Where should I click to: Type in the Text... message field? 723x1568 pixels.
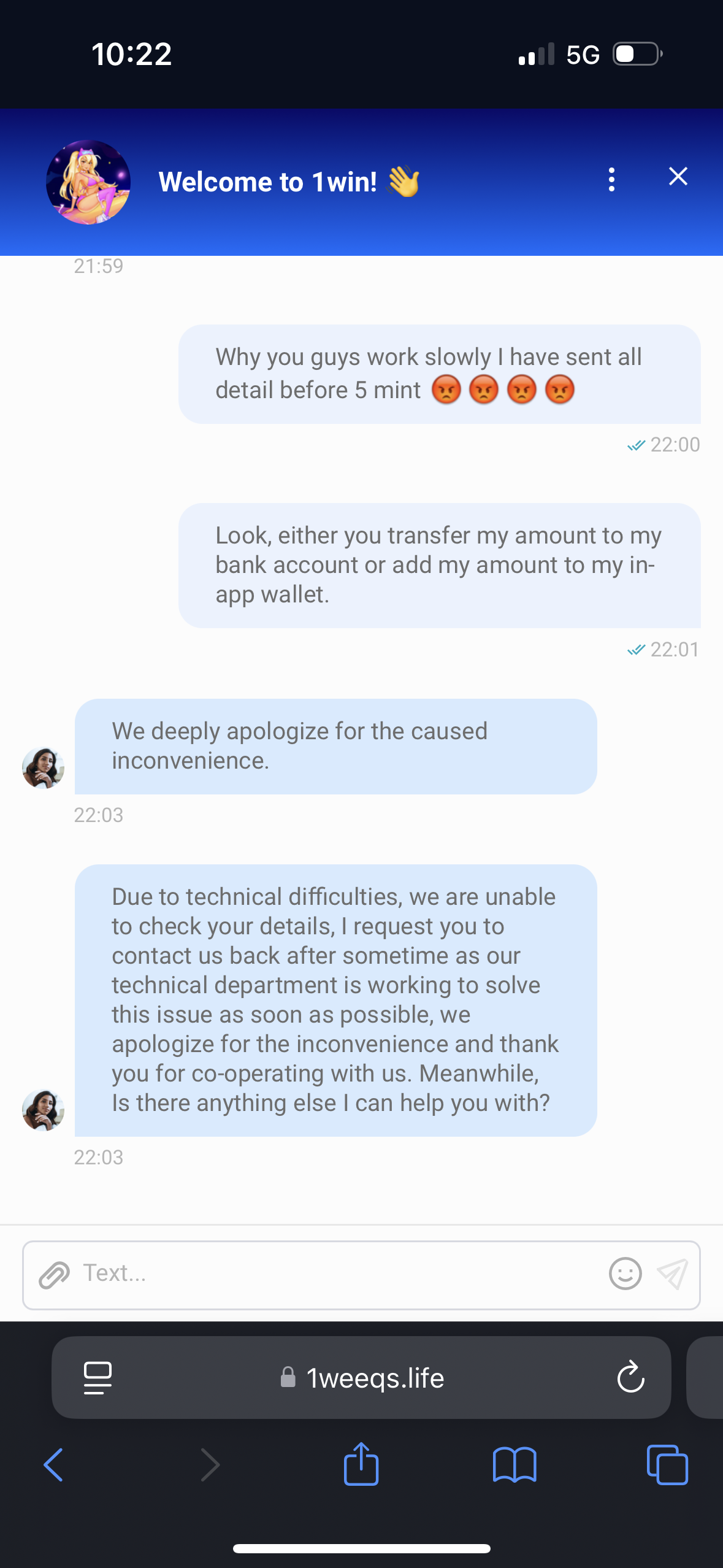coord(331,1274)
